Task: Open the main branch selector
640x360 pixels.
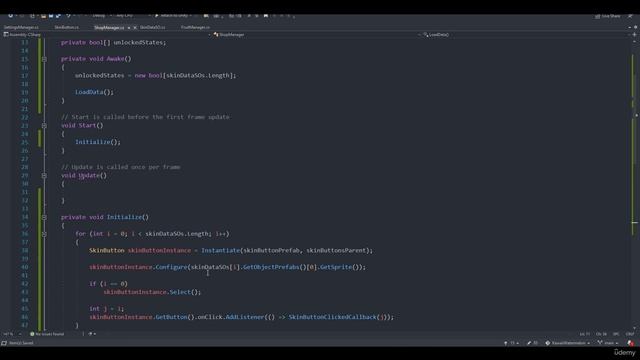Action: [608, 343]
